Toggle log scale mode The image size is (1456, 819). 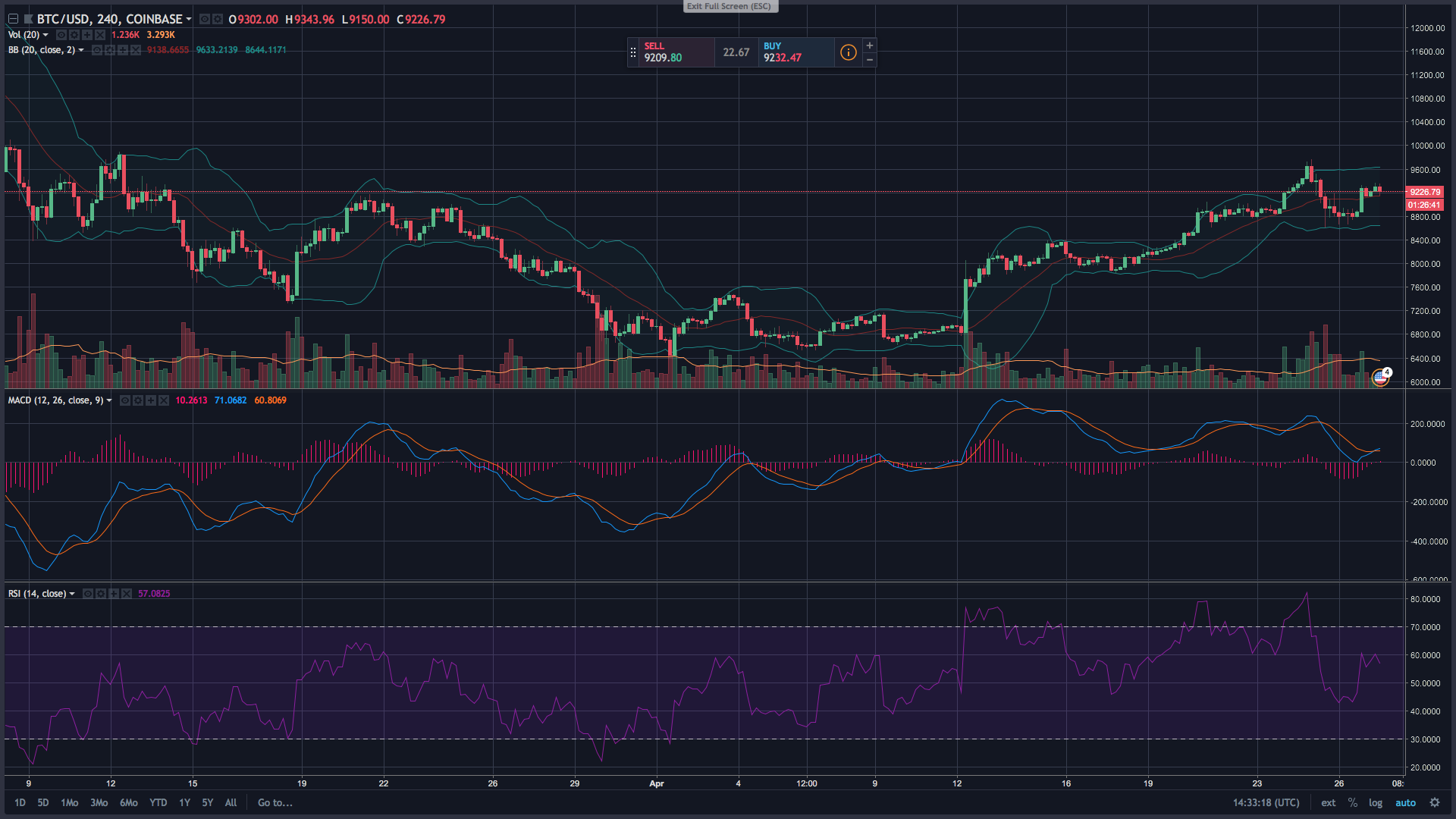(1376, 802)
